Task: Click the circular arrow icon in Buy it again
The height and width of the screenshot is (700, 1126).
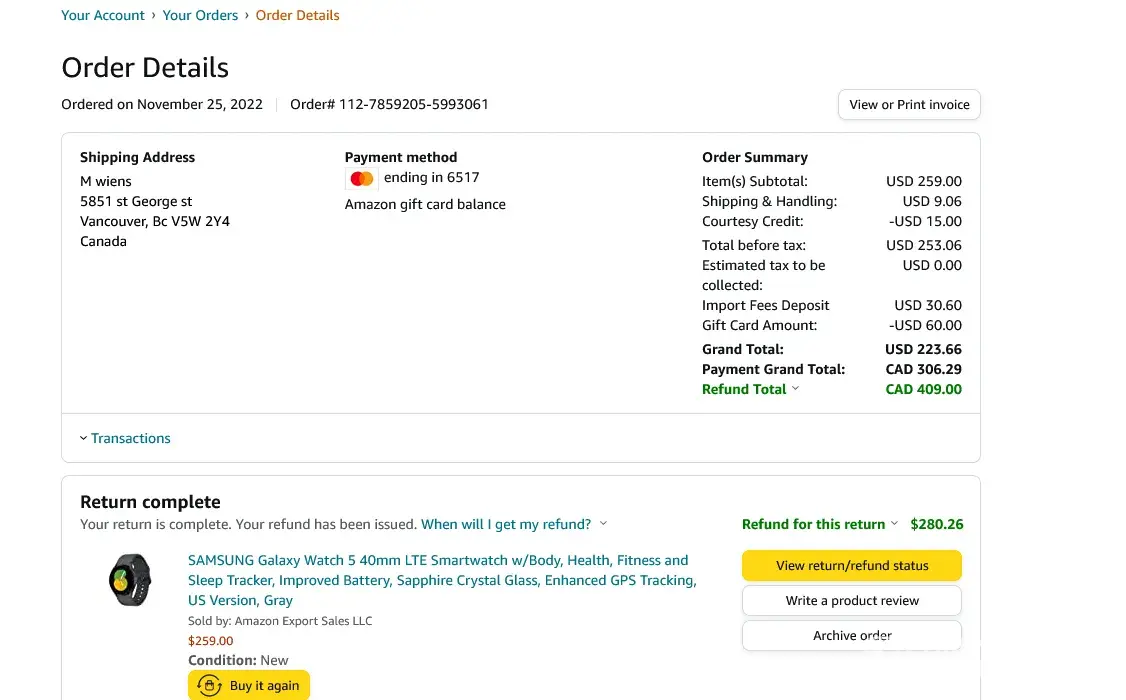Action: point(210,685)
